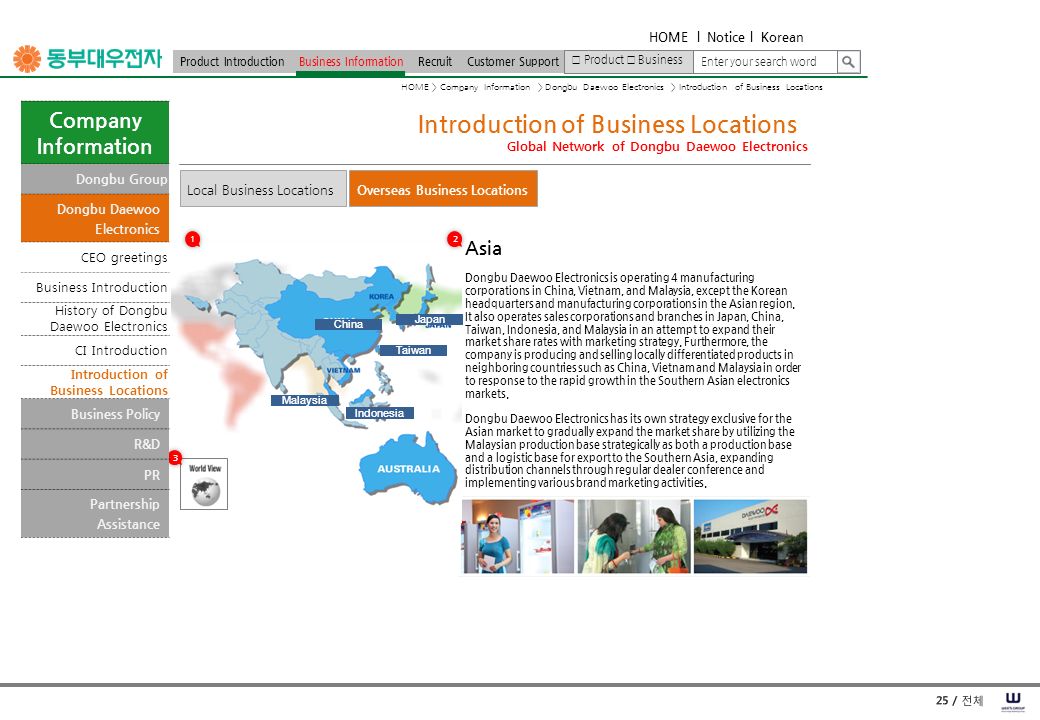
Task: Click HOME in the breadcrumb
Action: click(415, 87)
